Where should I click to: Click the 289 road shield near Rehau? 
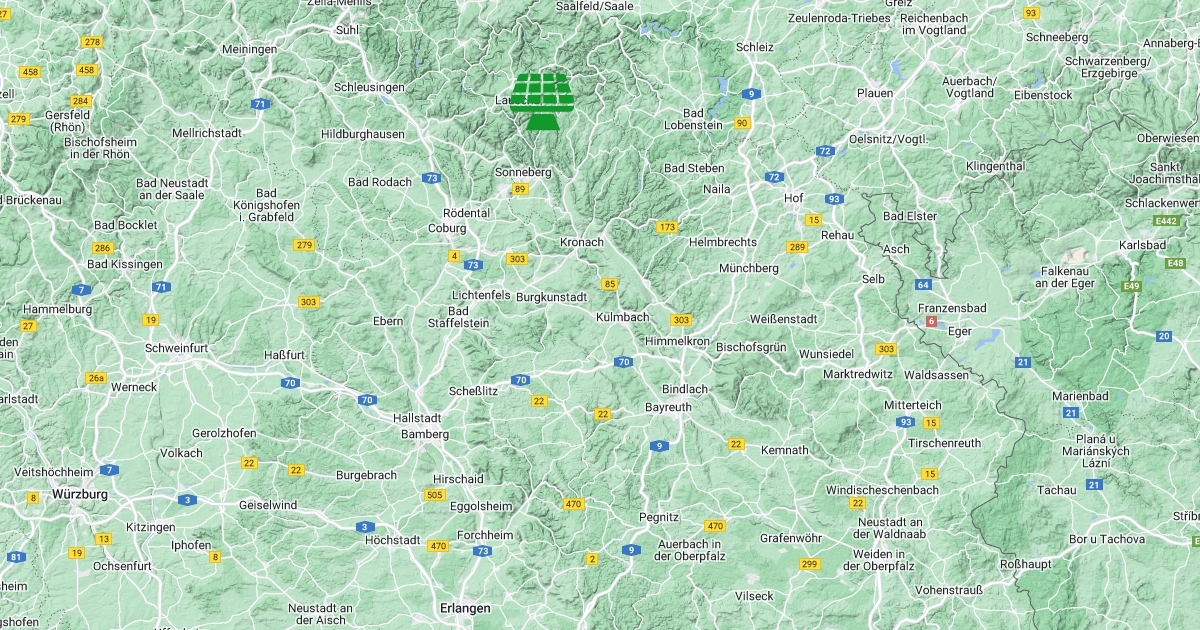tap(797, 247)
